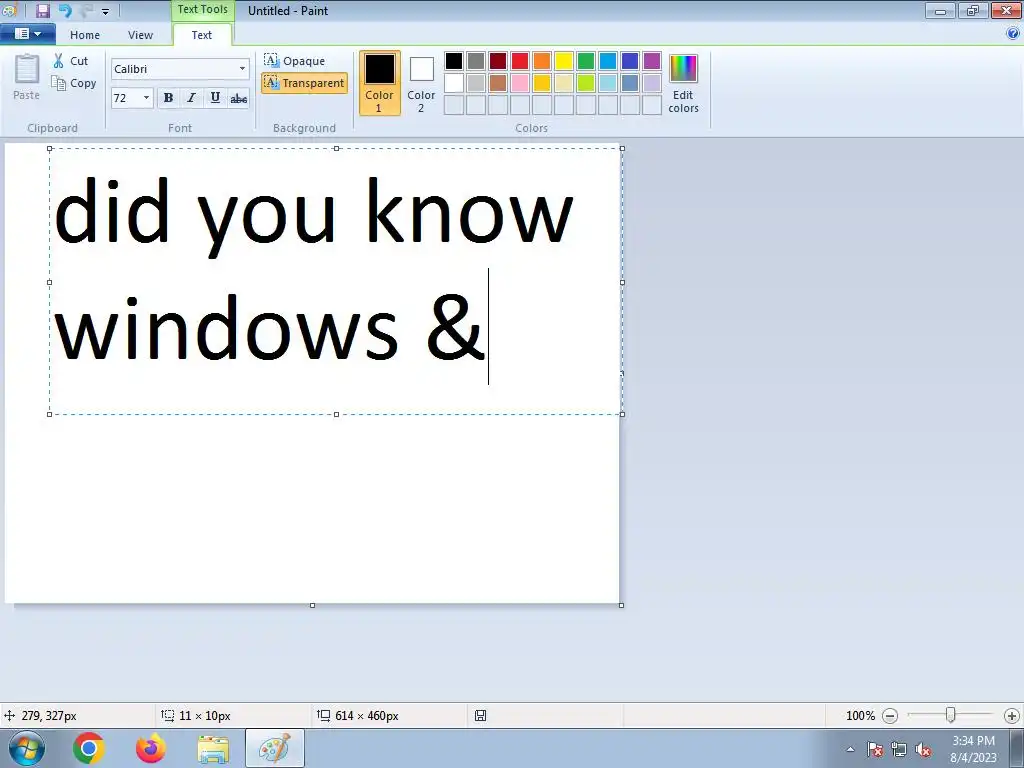Click the word "know" in the text box

coord(469,210)
